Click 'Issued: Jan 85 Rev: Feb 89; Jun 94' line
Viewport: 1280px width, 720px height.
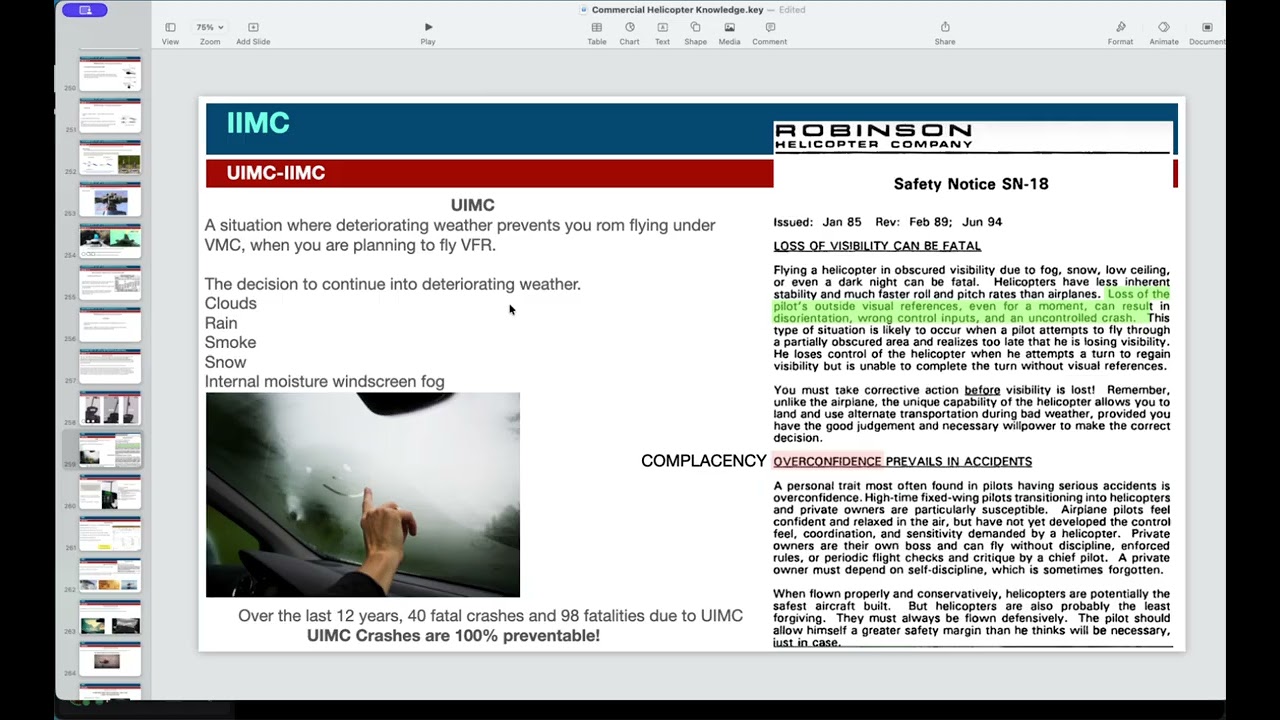coord(887,222)
